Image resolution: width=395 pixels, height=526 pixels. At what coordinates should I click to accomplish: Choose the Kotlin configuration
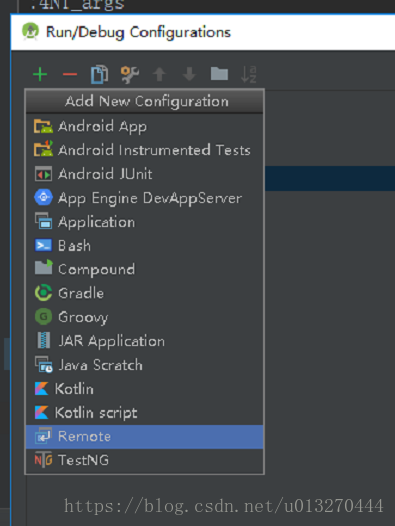click(x=145, y=389)
